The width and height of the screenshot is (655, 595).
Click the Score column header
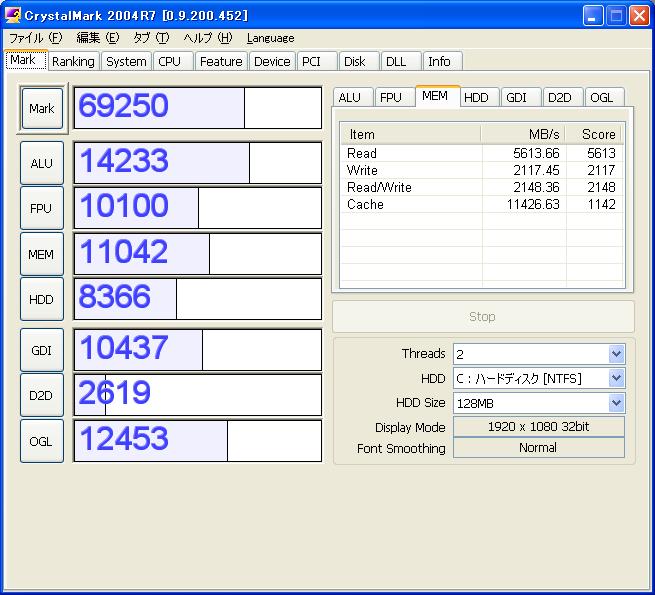[594, 135]
